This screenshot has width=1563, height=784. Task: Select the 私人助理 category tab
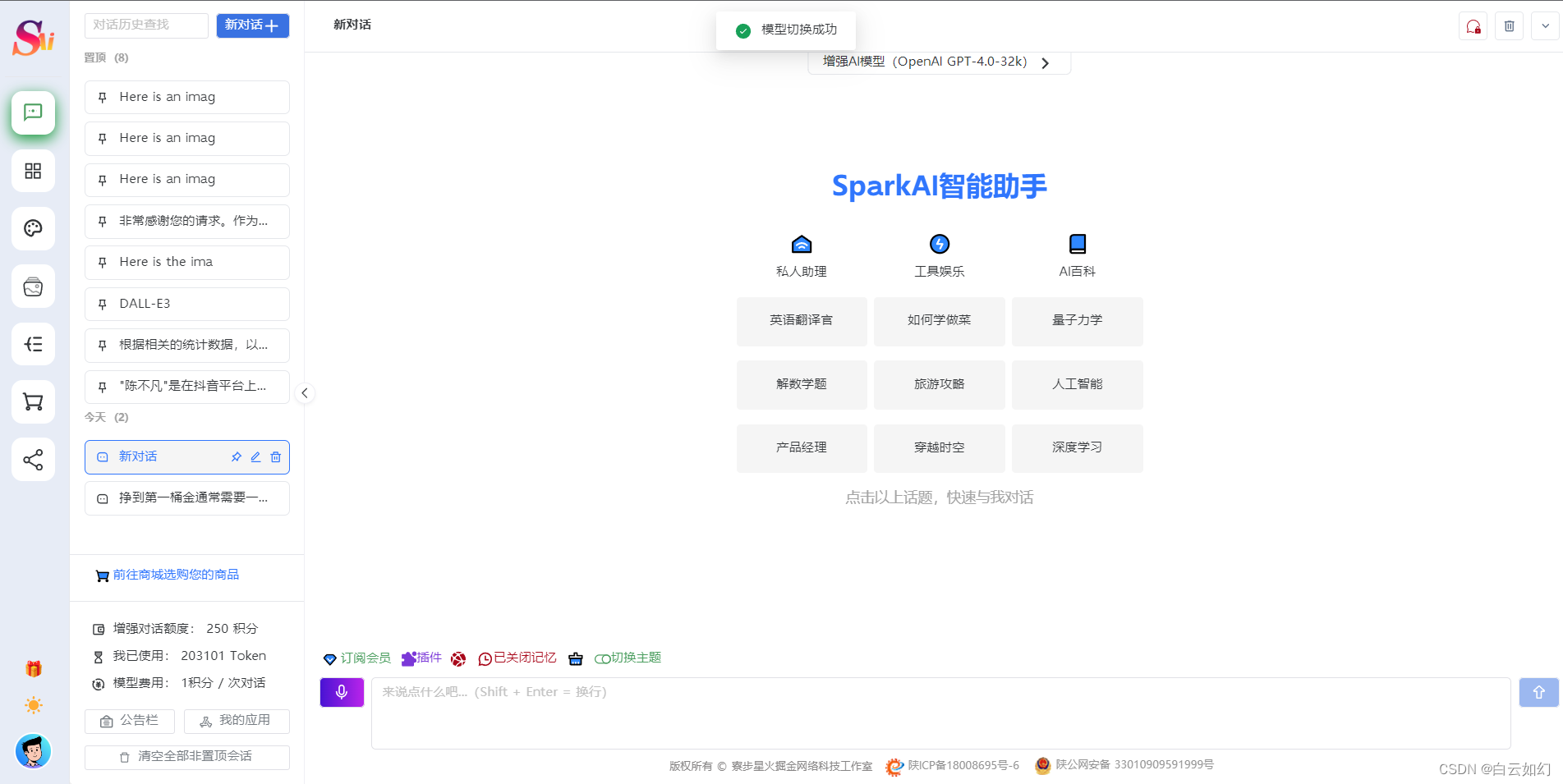coord(802,256)
